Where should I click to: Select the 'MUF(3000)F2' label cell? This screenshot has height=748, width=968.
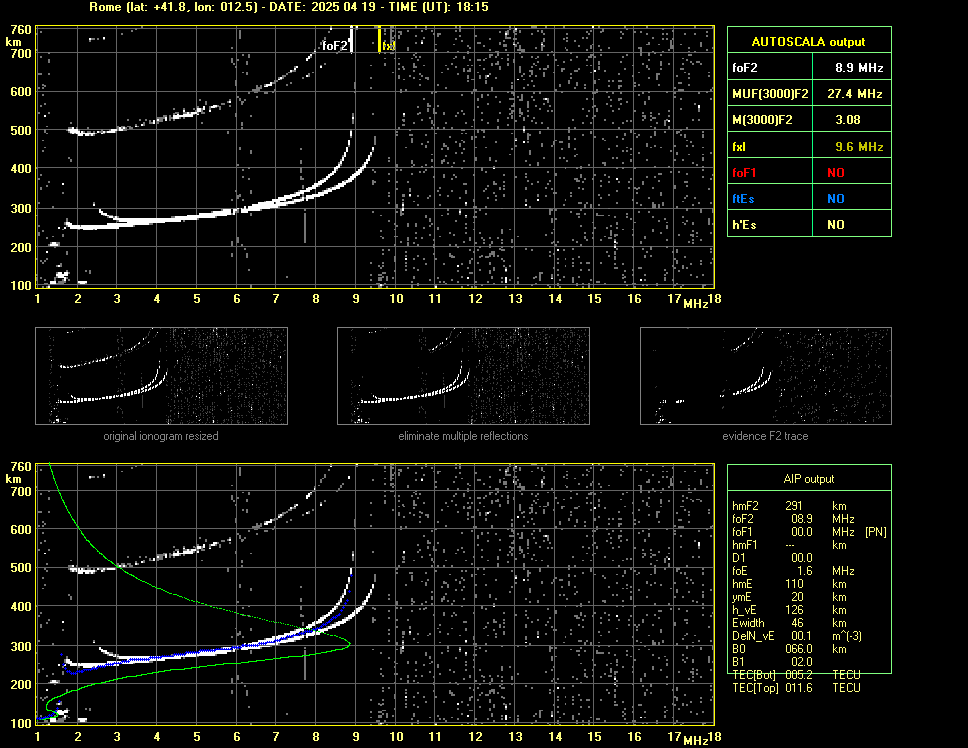click(770, 93)
